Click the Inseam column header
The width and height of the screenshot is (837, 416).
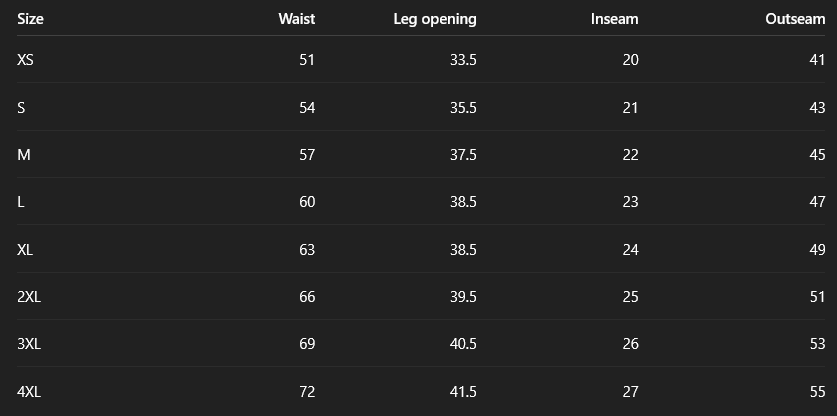615,19
